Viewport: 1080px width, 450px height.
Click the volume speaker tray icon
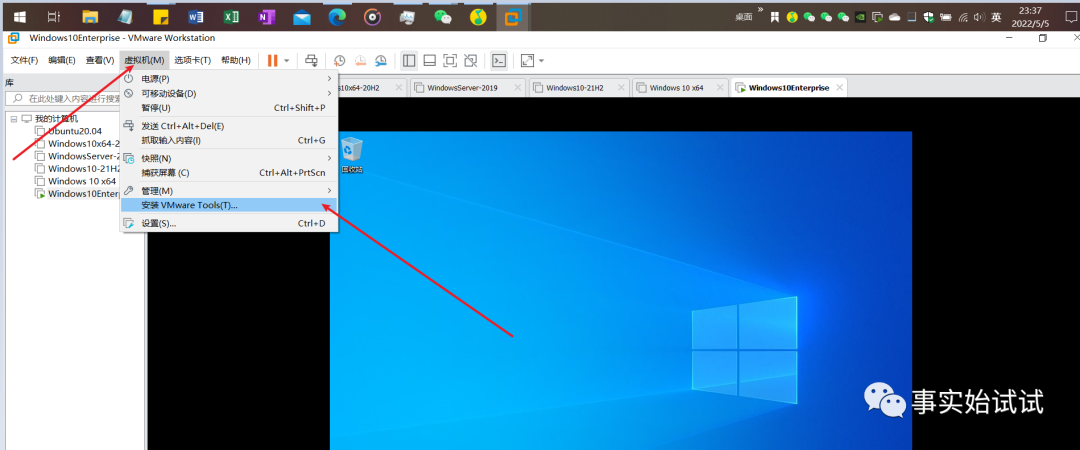(x=979, y=17)
